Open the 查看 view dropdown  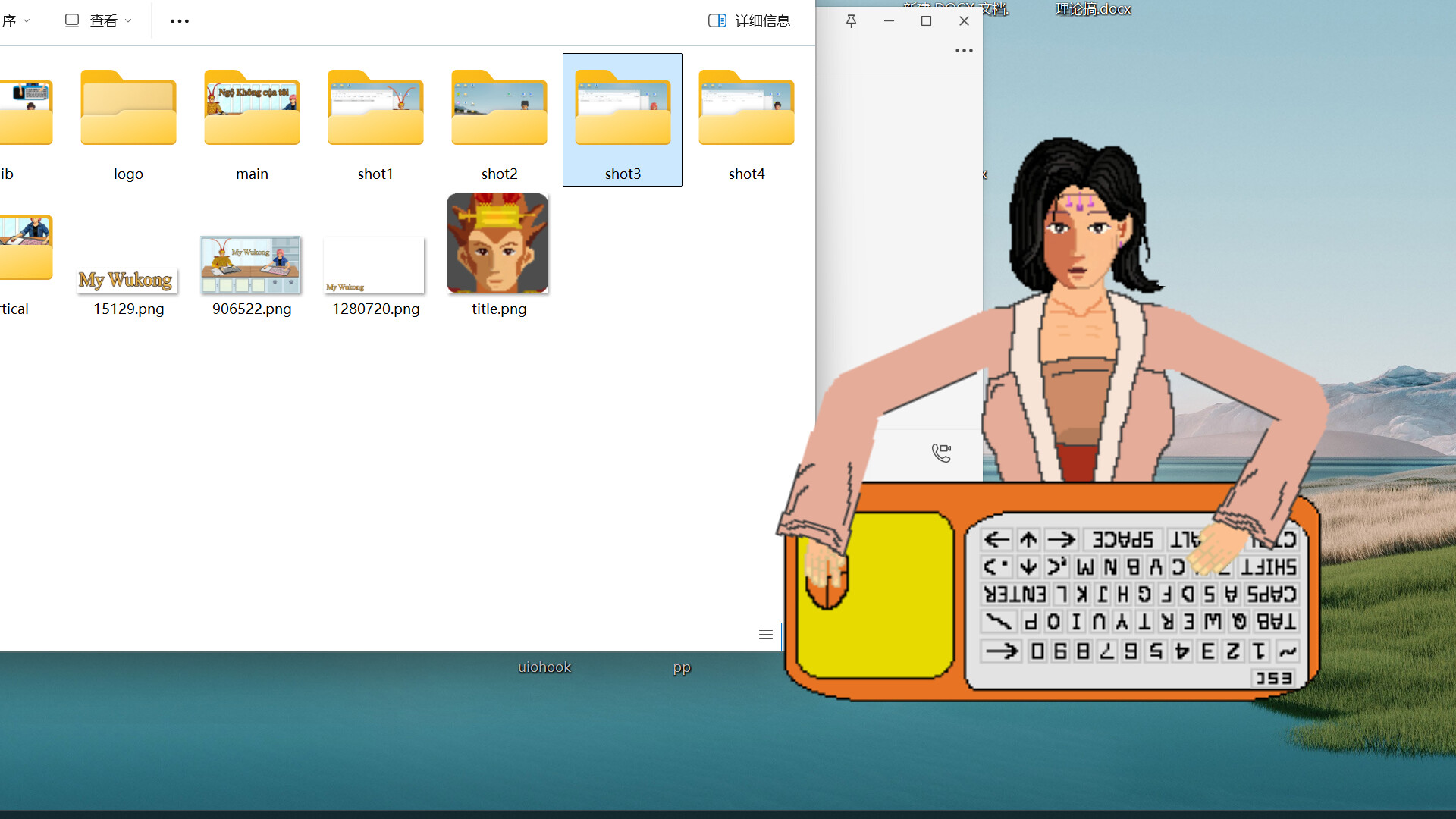(99, 20)
